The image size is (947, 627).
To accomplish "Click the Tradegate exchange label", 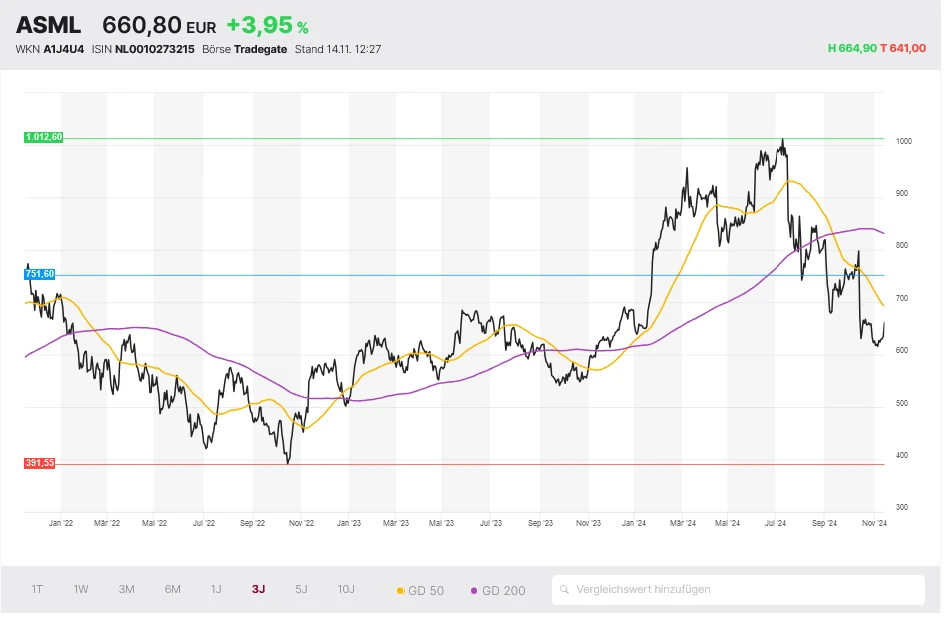I will [259, 48].
